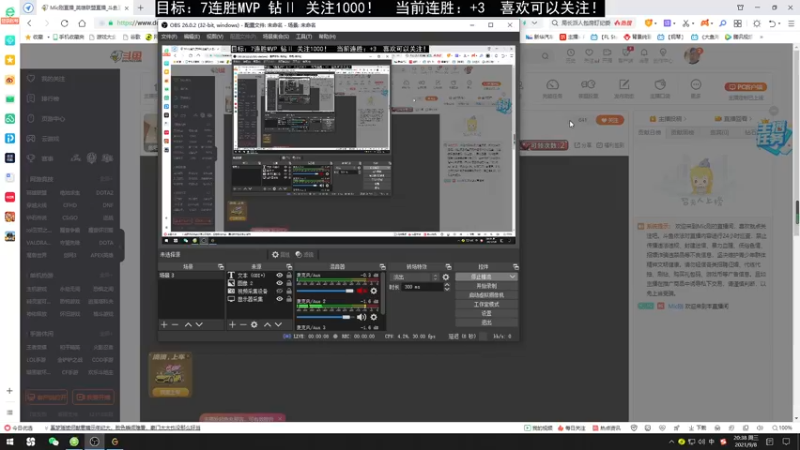Go to browser home page
Viewport: 800px width, 450px height.
82,23
